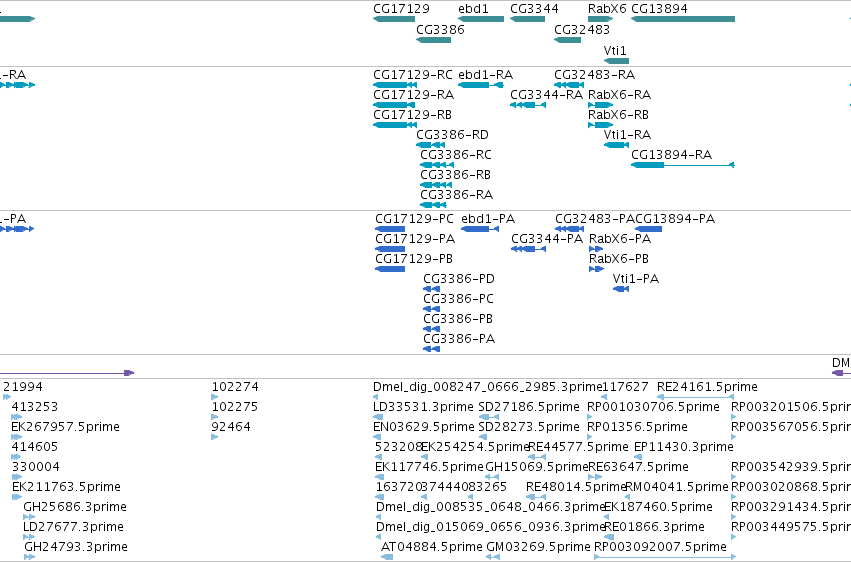Select protein CG3386-PA
The height and width of the screenshot is (562, 851).
pyautogui.click(x=431, y=349)
